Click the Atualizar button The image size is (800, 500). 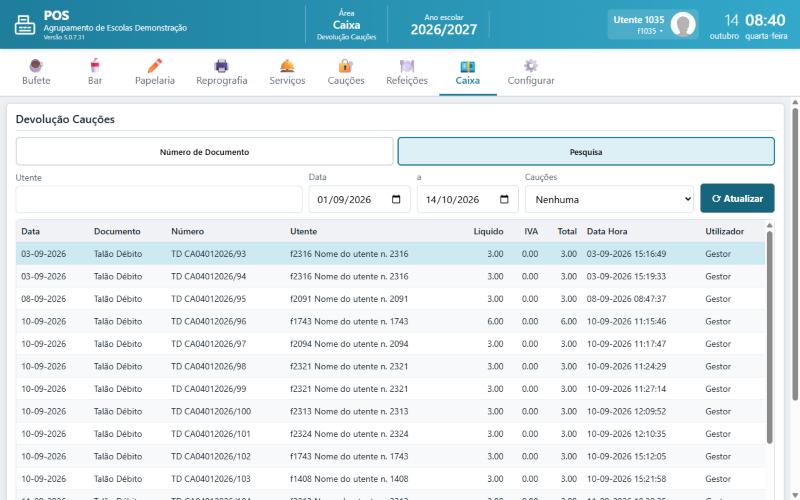pyautogui.click(x=737, y=198)
